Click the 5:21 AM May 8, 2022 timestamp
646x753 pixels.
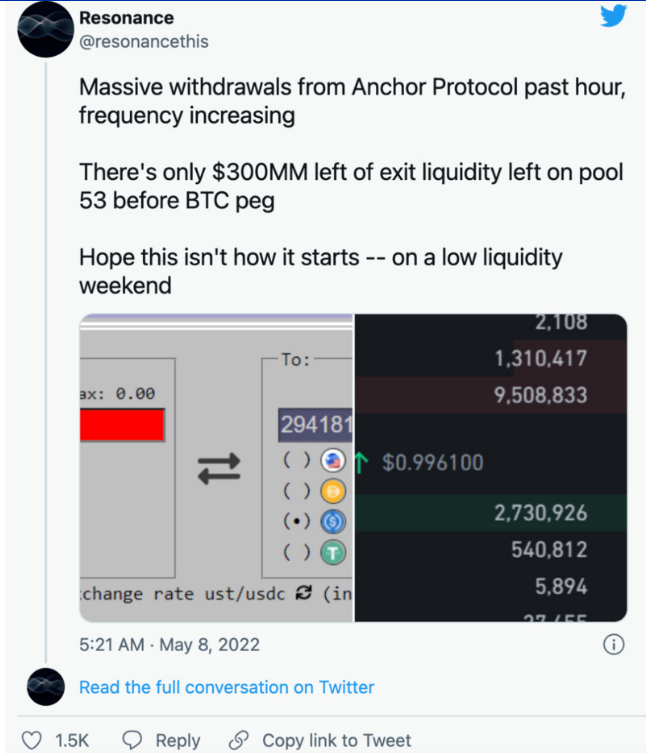(170, 644)
